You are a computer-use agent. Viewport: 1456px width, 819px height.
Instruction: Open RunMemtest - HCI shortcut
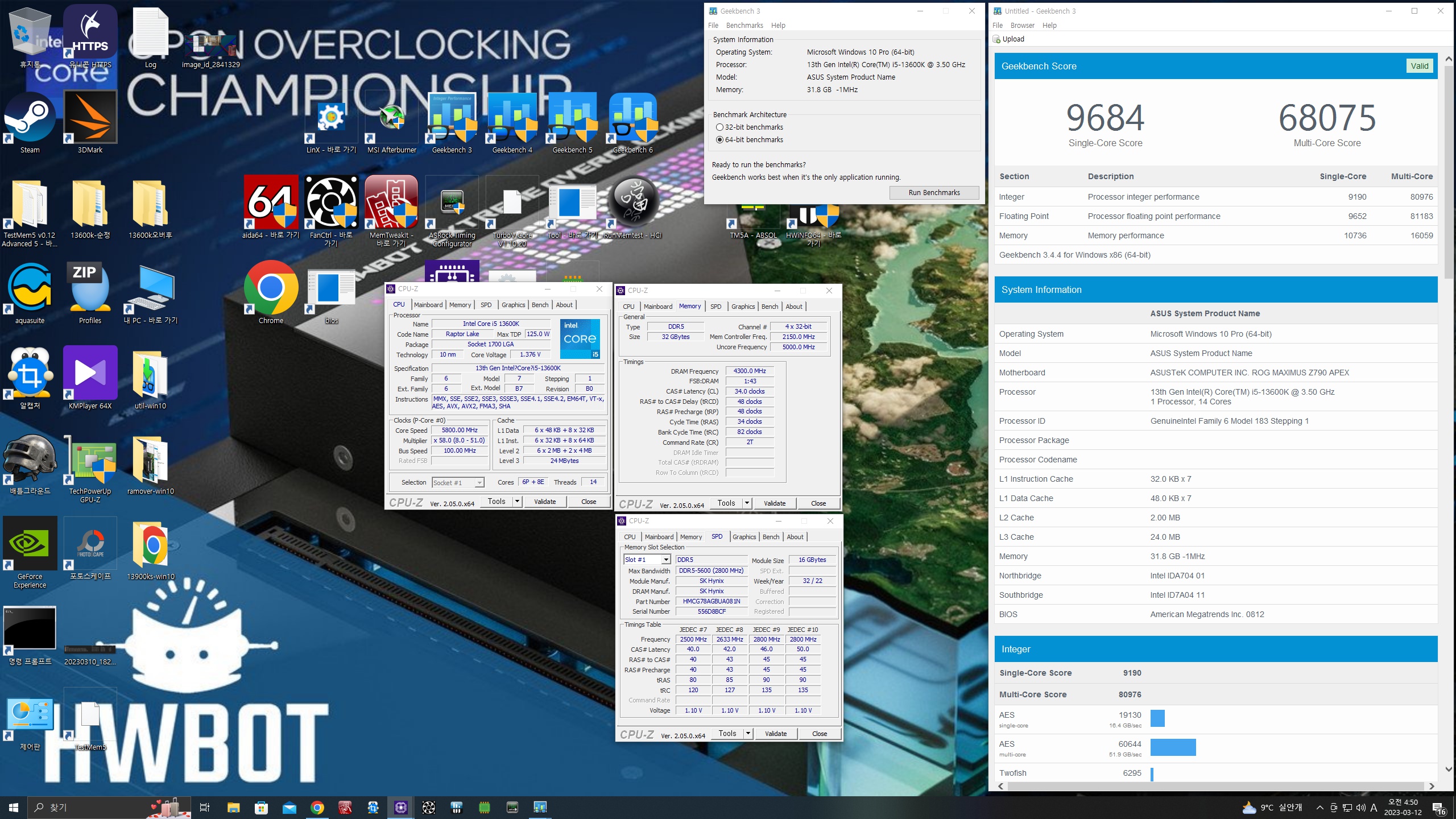pos(633,208)
